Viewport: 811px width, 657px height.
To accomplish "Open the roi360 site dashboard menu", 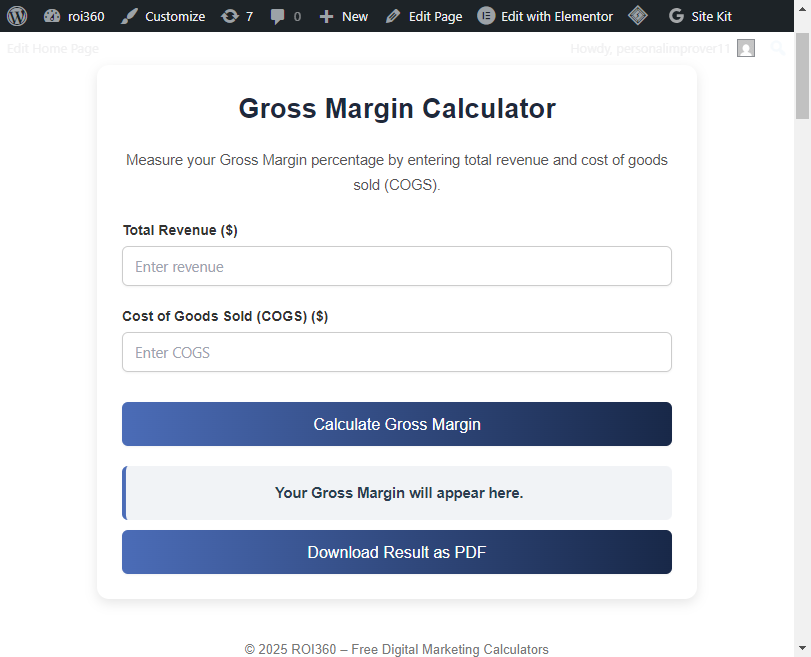I will coord(74,16).
